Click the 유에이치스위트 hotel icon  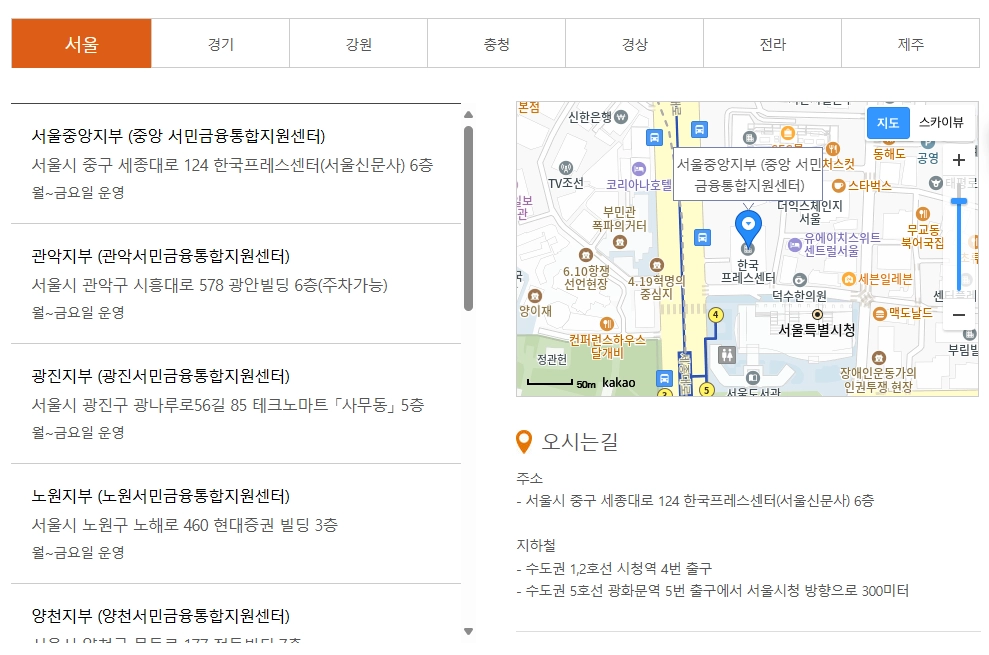click(x=795, y=244)
